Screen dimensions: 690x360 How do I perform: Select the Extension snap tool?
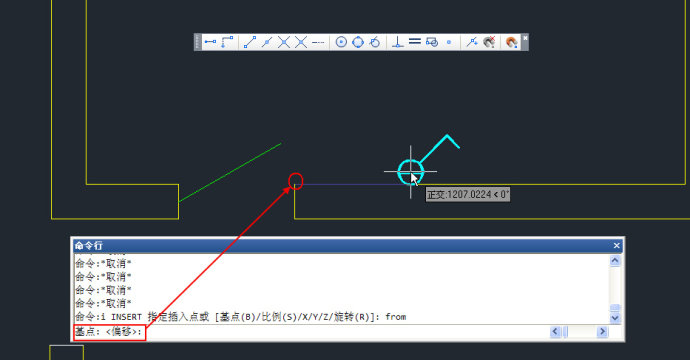pos(318,42)
